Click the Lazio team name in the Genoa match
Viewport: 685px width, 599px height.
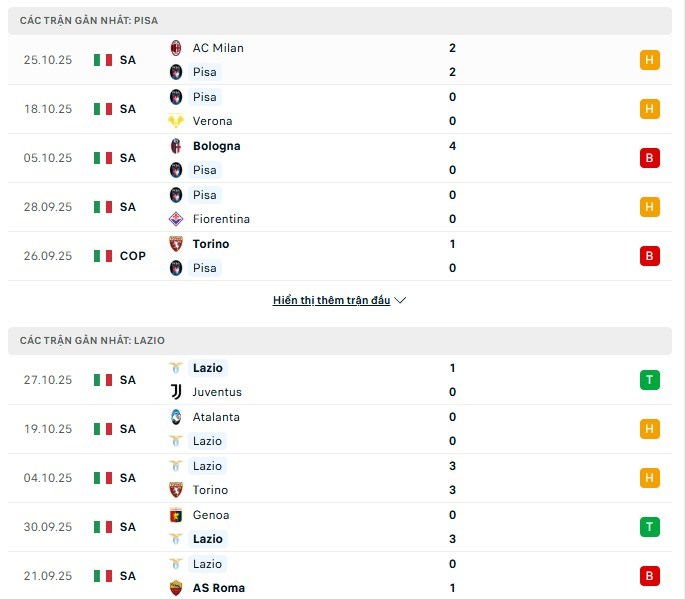(x=208, y=539)
